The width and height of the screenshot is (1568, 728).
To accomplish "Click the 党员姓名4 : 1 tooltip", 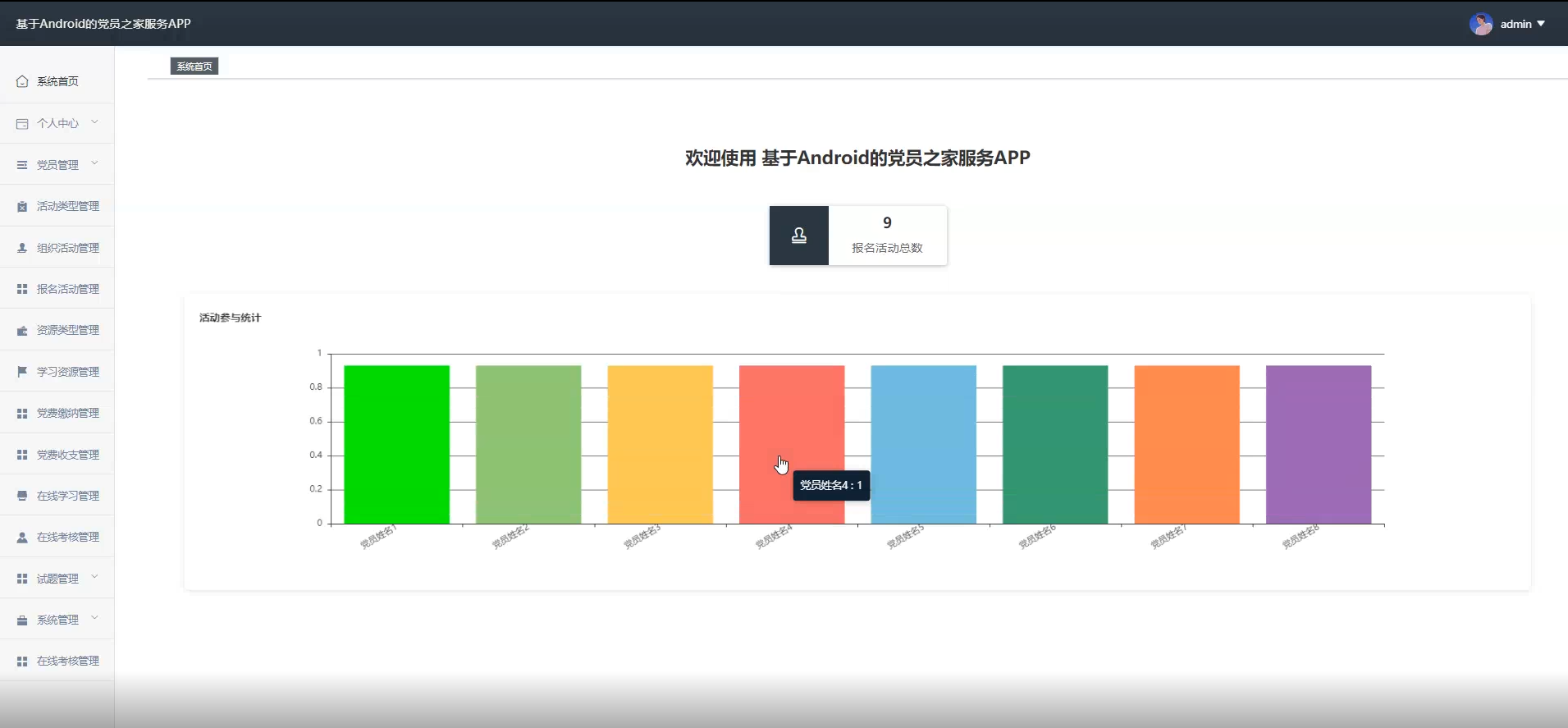I will click(831, 485).
